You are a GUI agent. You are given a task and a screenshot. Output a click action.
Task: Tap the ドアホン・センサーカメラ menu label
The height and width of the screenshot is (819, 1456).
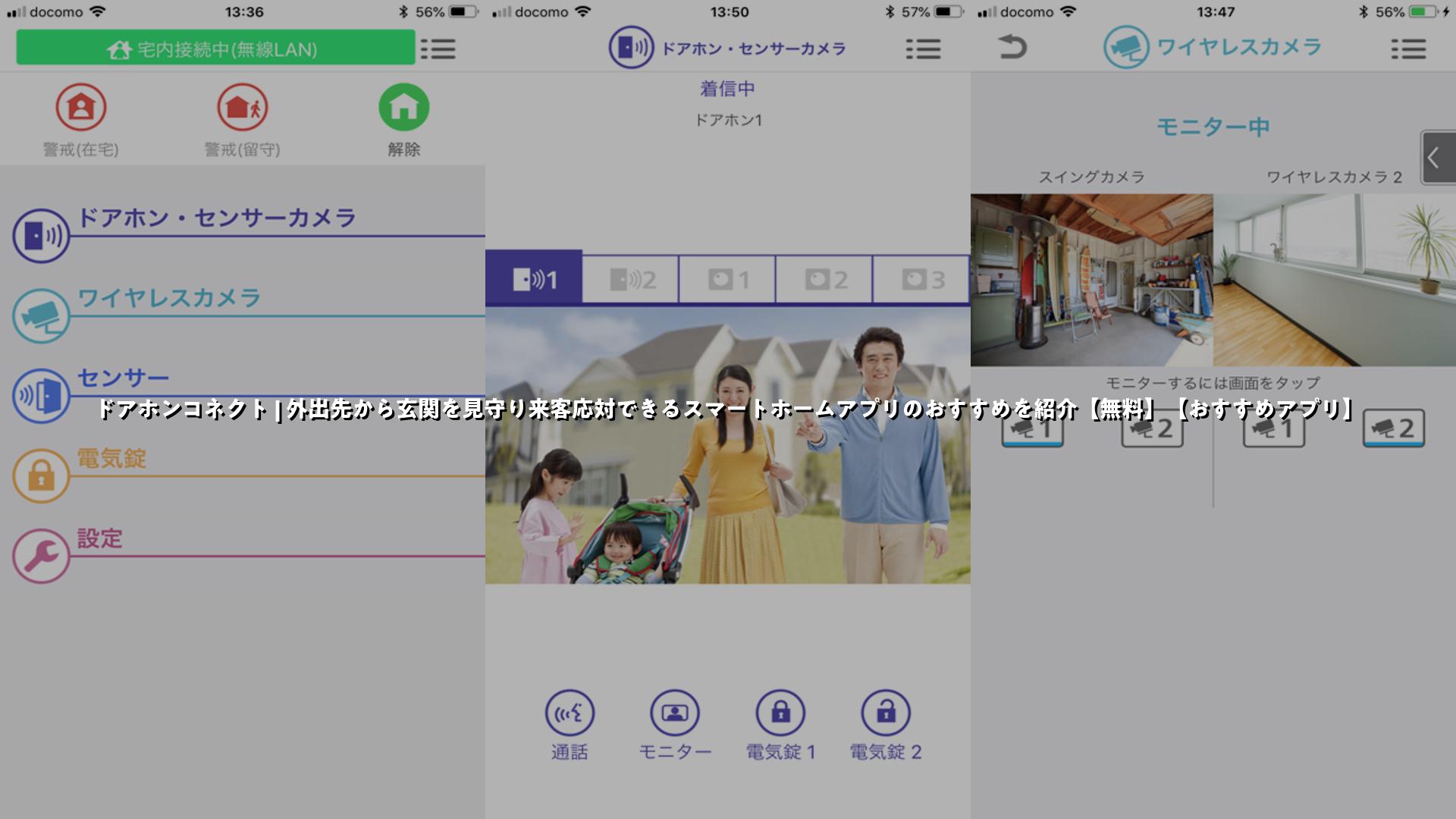(x=217, y=218)
